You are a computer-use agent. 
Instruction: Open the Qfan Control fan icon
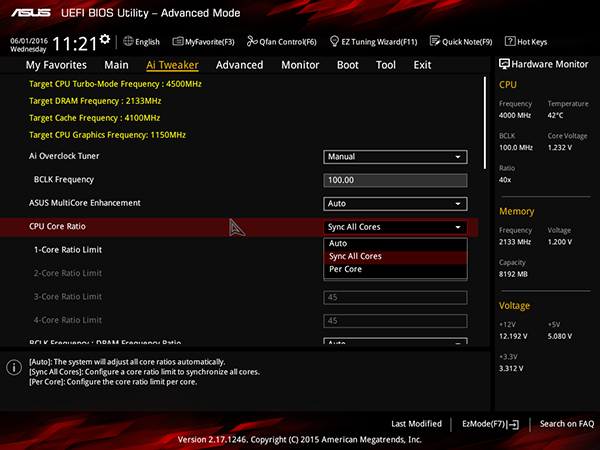tap(252, 41)
